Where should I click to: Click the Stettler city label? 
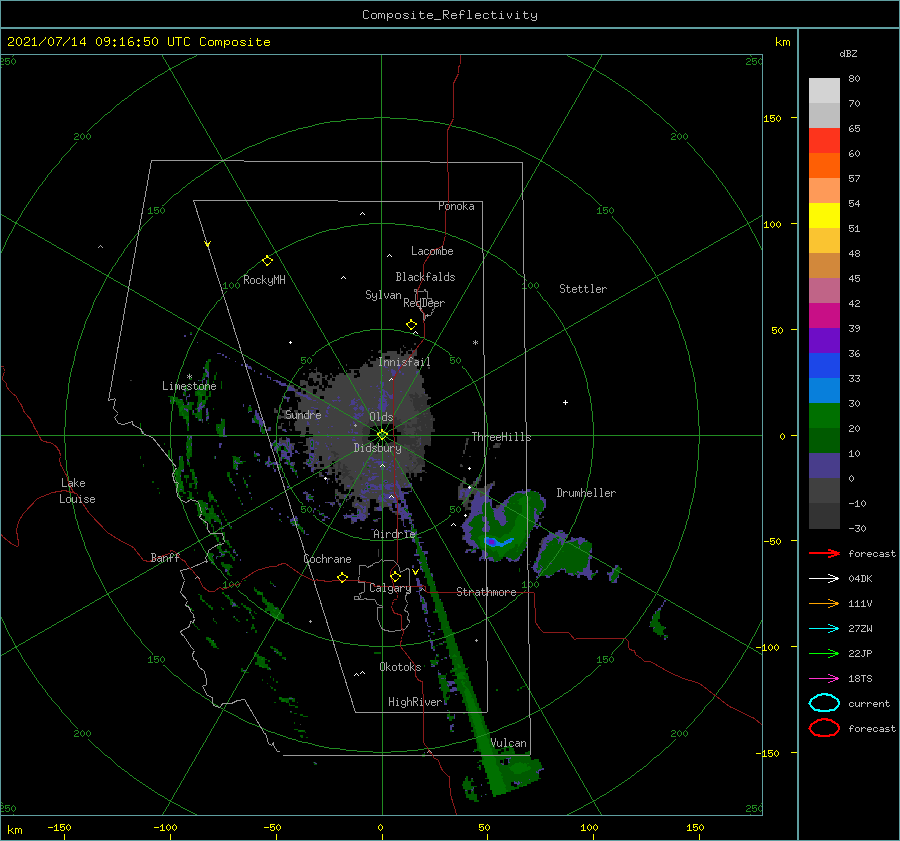[x=583, y=289]
